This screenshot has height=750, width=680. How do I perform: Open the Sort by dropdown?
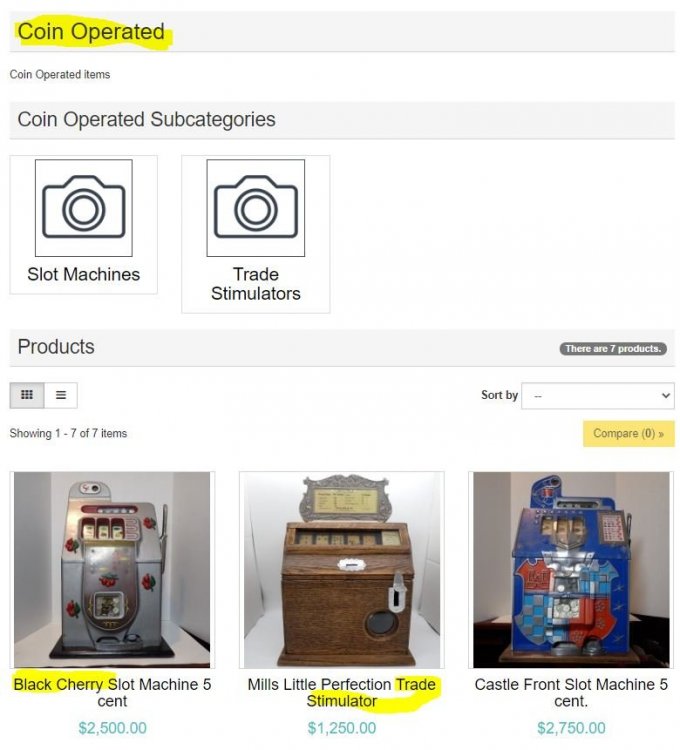coord(598,396)
